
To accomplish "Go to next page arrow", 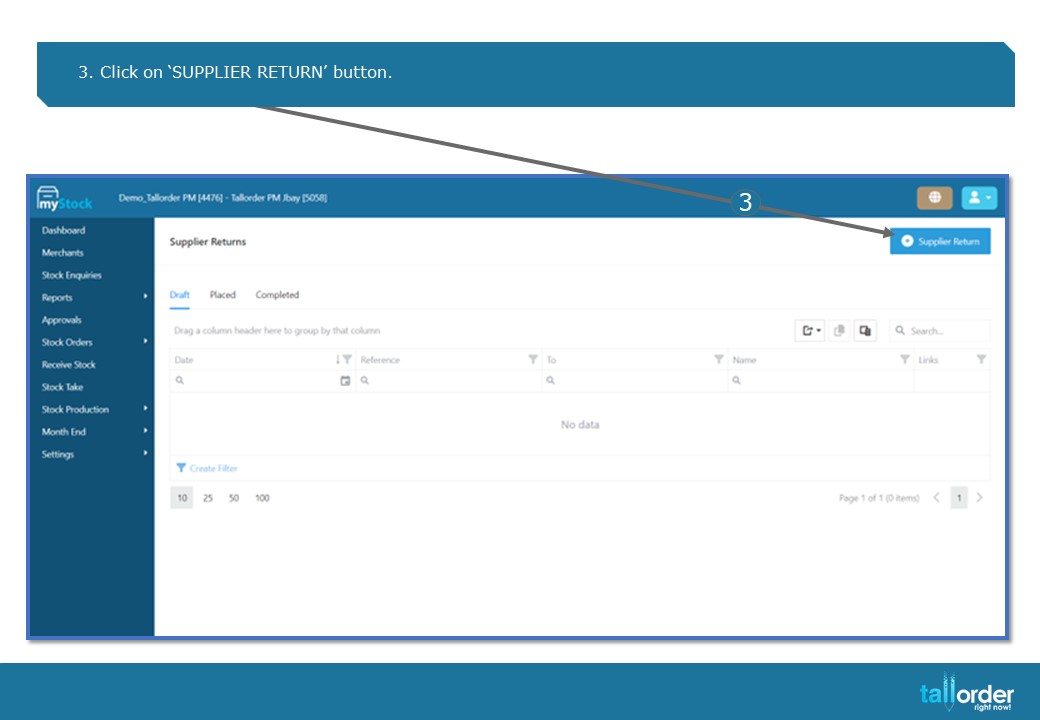I will pyautogui.click(x=979, y=497).
